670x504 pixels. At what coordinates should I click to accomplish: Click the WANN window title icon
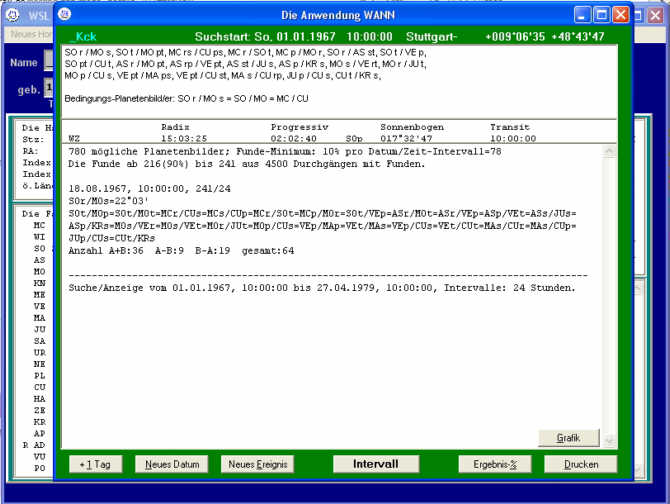click(65, 14)
